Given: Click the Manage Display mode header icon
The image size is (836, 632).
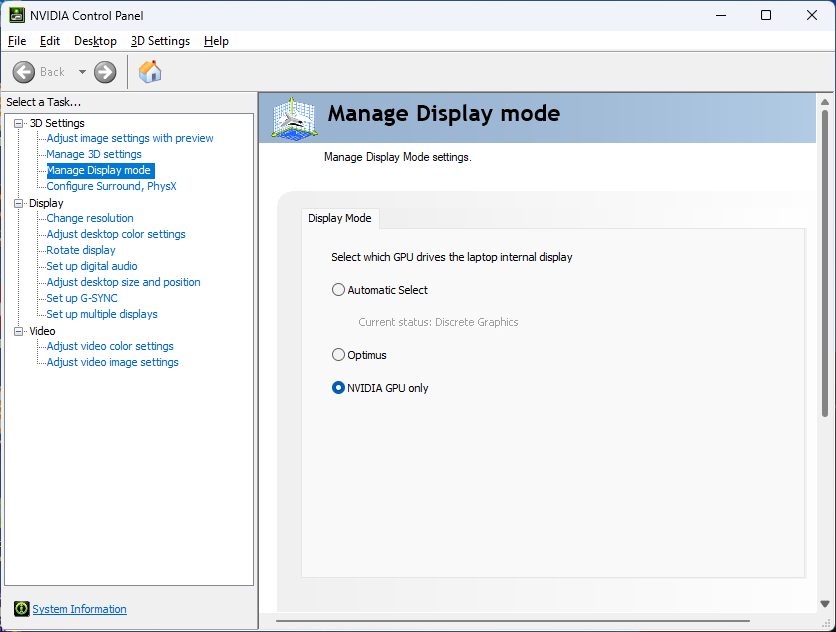Looking at the screenshot, I should [x=293, y=118].
